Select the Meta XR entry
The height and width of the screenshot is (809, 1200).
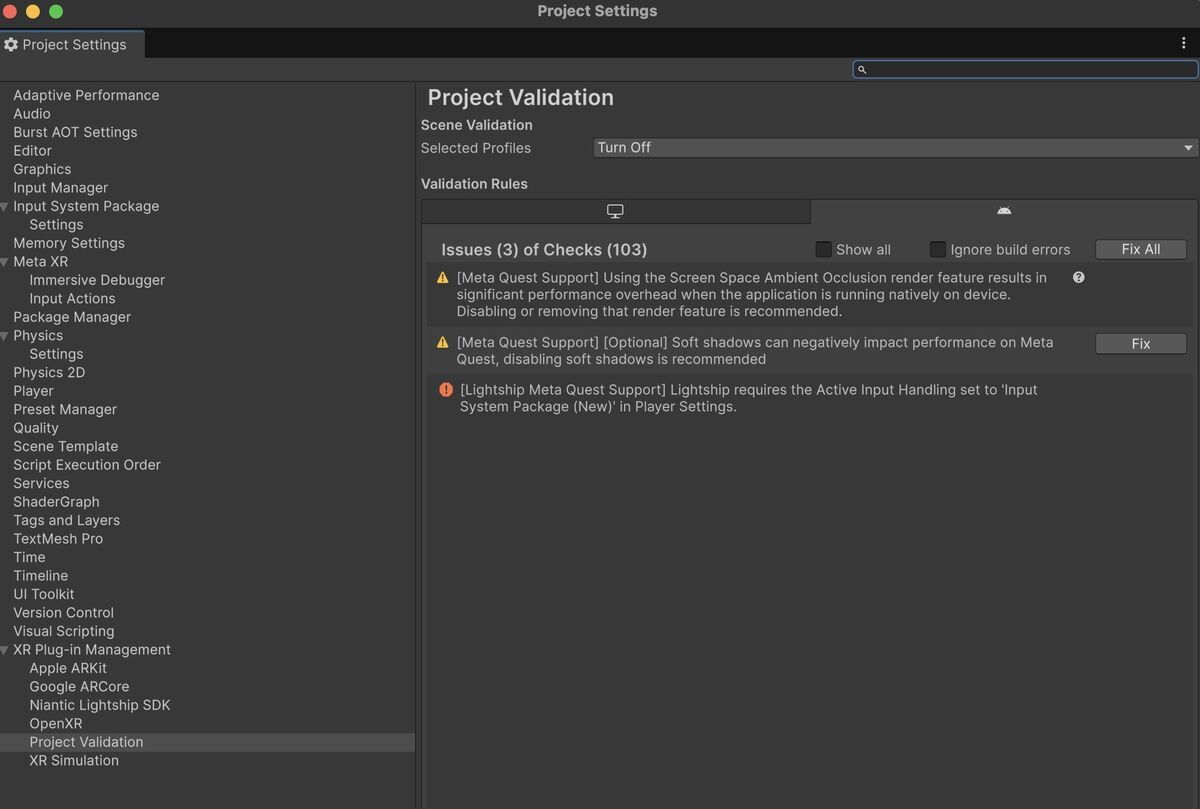click(x=41, y=262)
